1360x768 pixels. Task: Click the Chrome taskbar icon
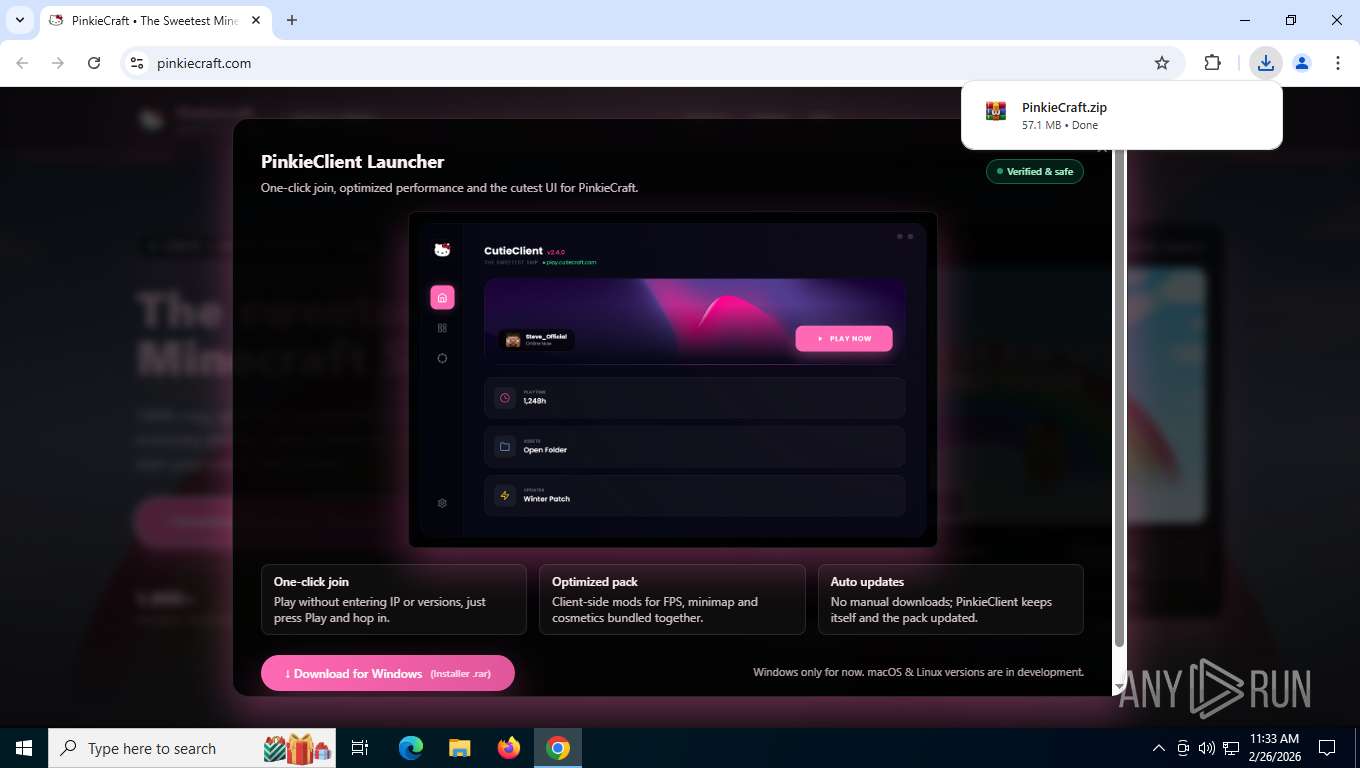[x=558, y=748]
